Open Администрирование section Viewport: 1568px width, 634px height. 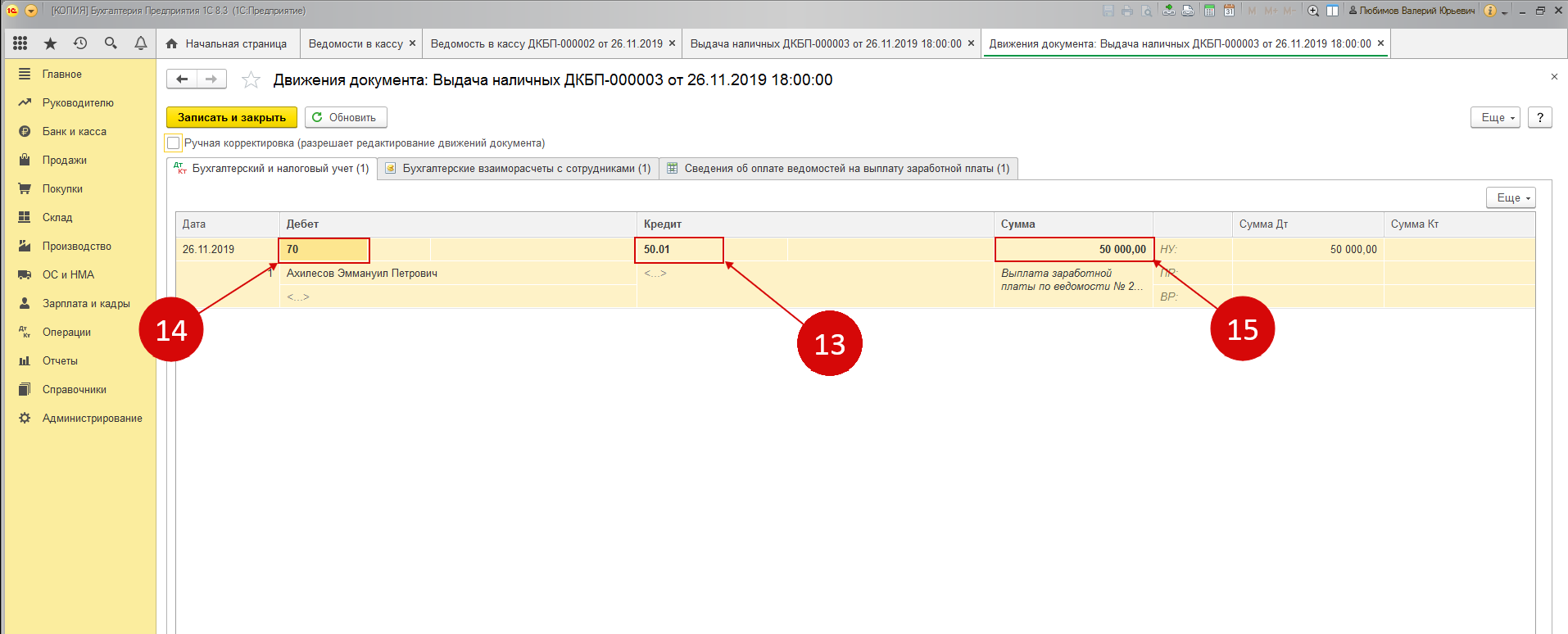point(79,418)
